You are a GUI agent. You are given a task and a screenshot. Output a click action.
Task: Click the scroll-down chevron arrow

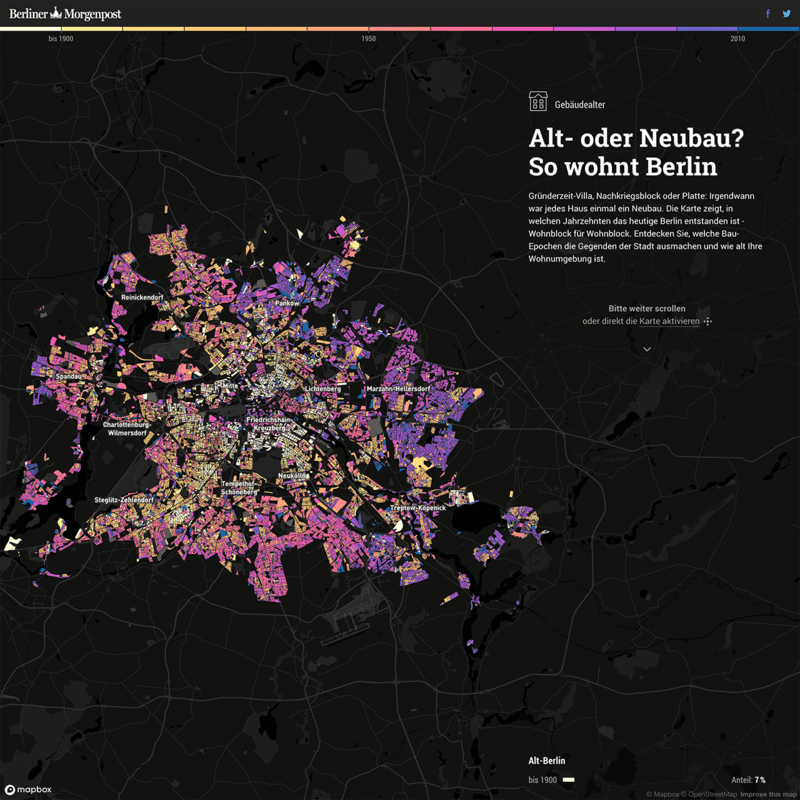click(x=647, y=349)
